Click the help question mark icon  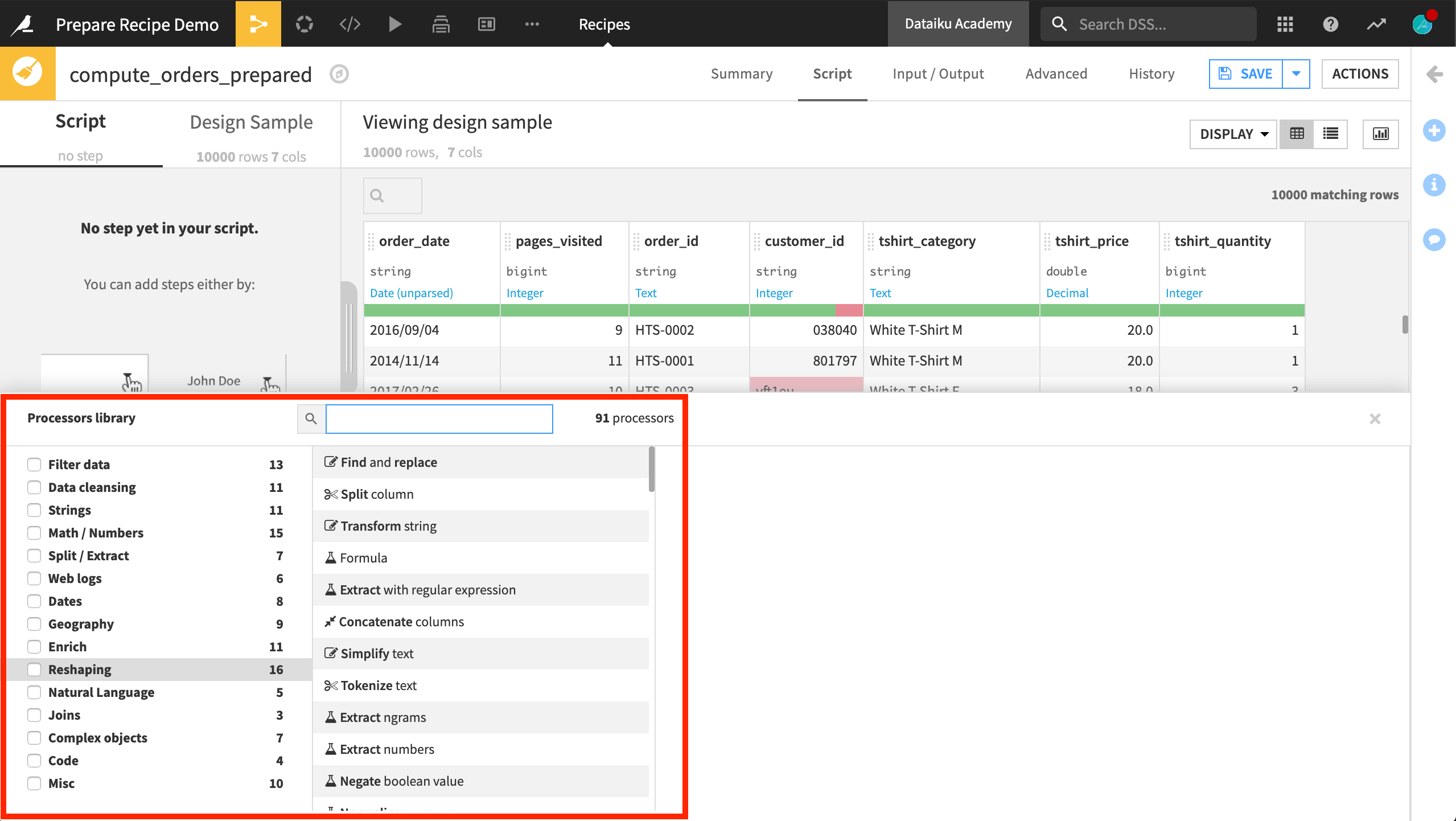1331,24
